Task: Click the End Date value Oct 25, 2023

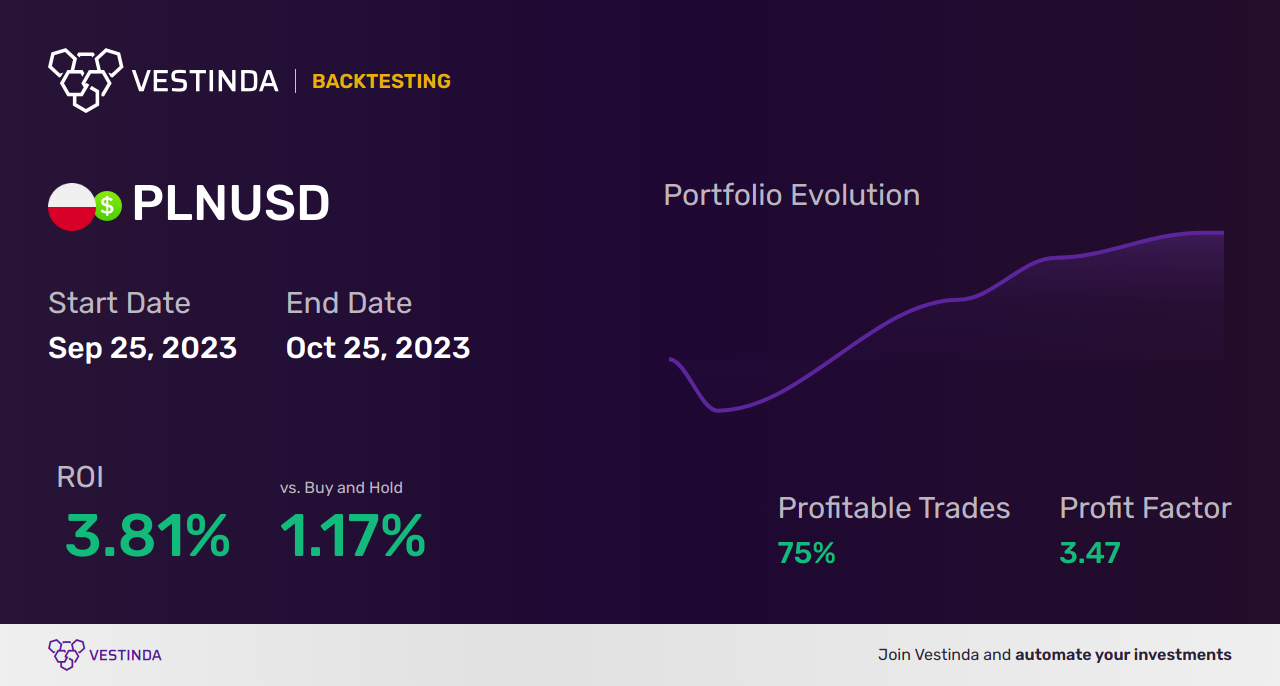Action: (x=378, y=348)
